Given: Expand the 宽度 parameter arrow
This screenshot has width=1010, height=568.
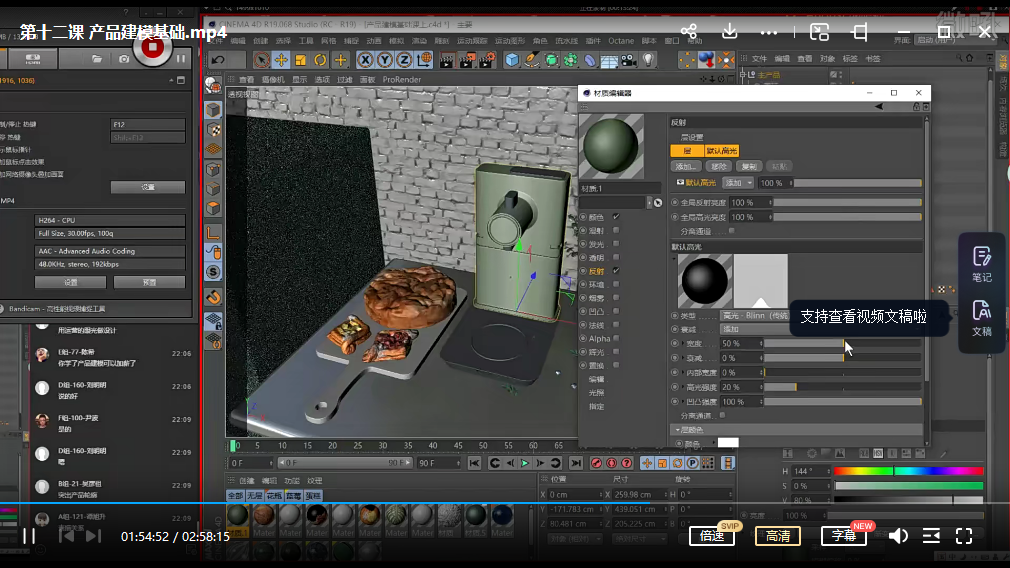Looking at the screenshot, I should point(683,344).
